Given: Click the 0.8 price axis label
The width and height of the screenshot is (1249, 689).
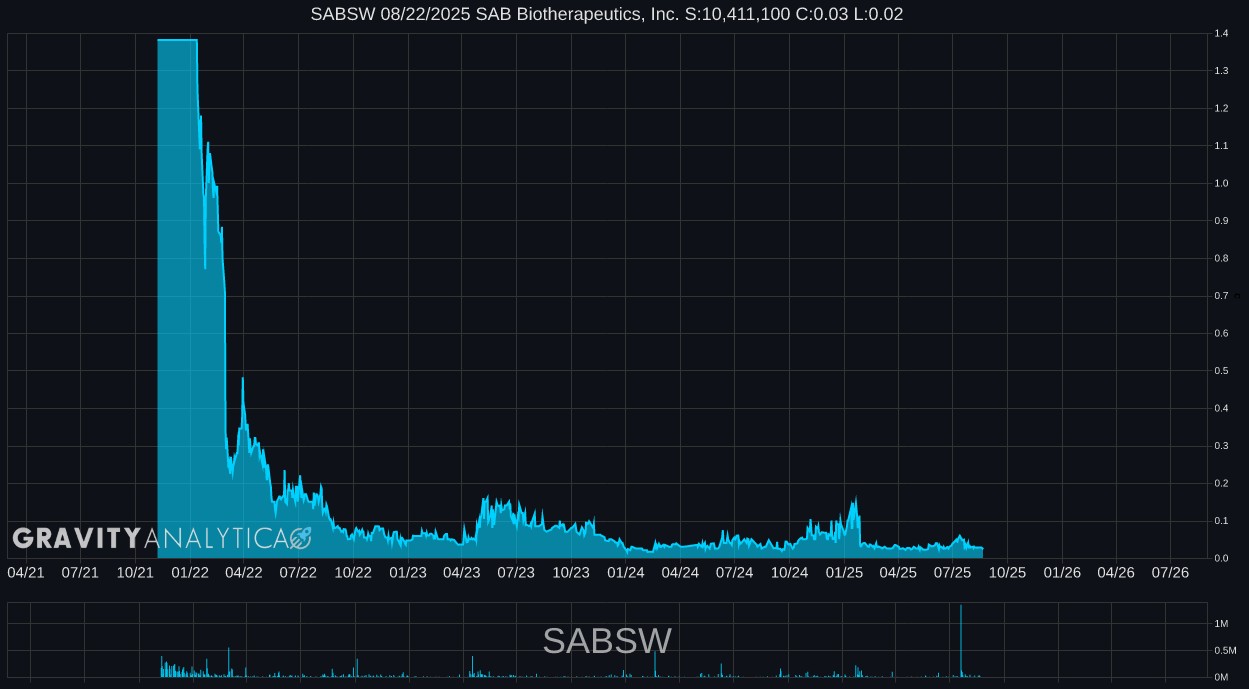Looking at the screenshot, I should (x=1221, y=258).
